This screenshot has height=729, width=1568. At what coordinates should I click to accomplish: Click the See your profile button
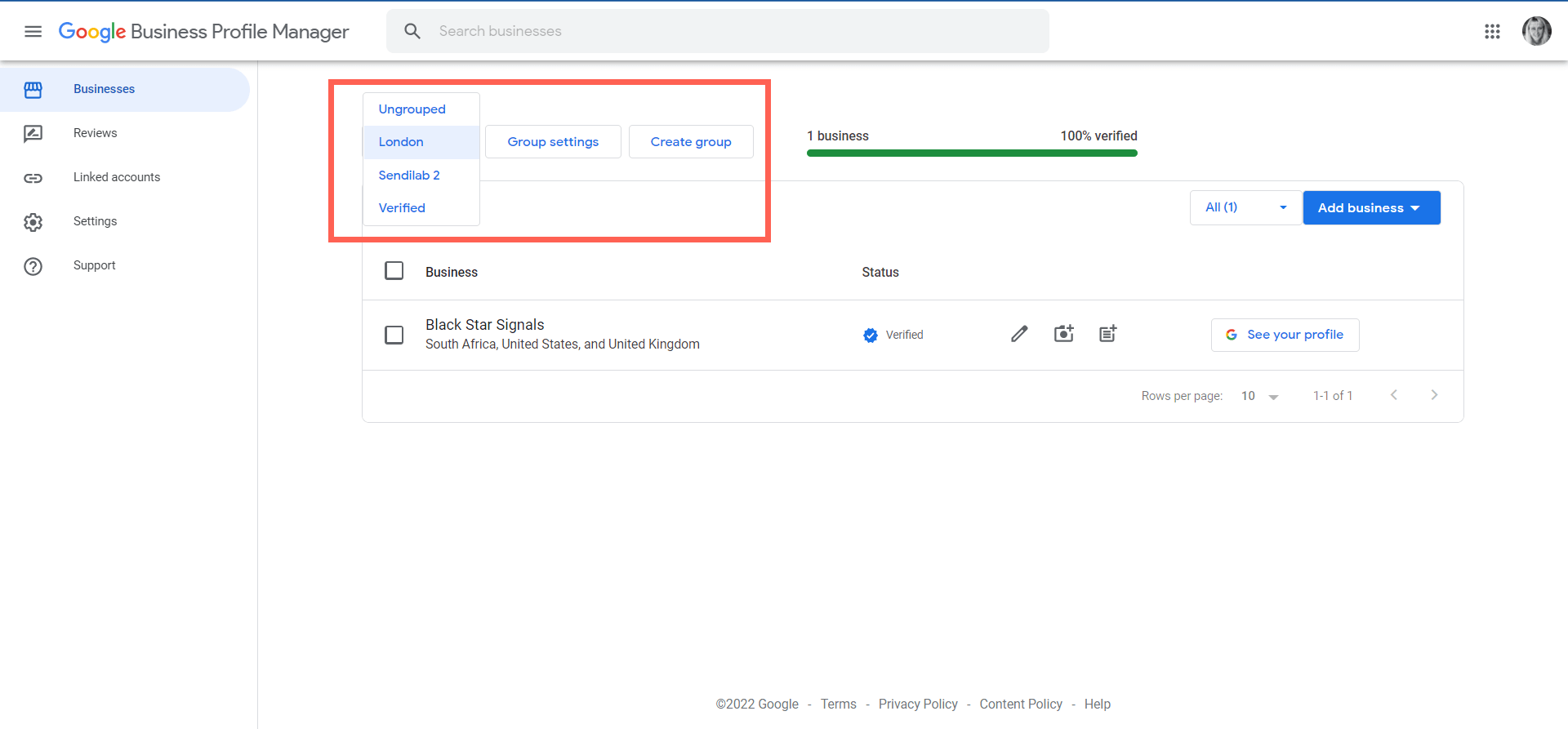1285,335
